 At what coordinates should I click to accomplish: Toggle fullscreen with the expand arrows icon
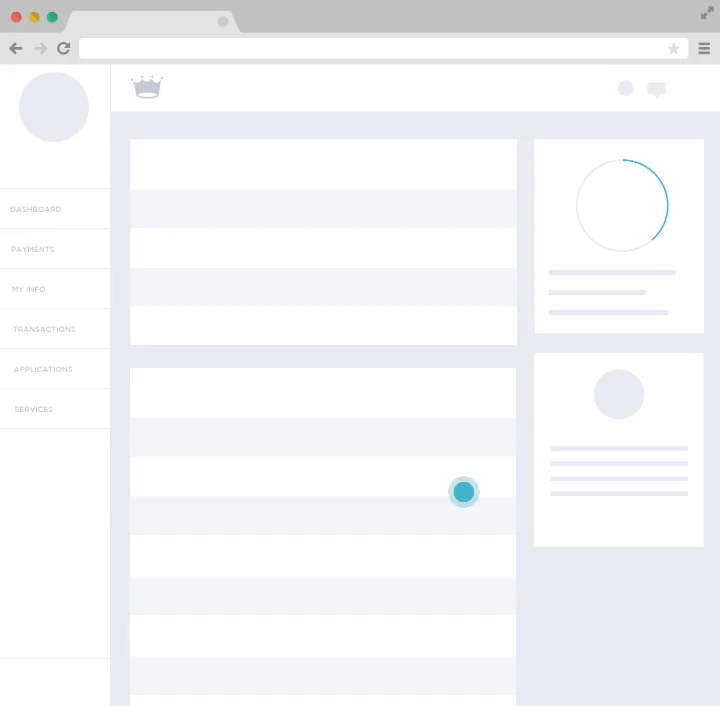point(707,13)
